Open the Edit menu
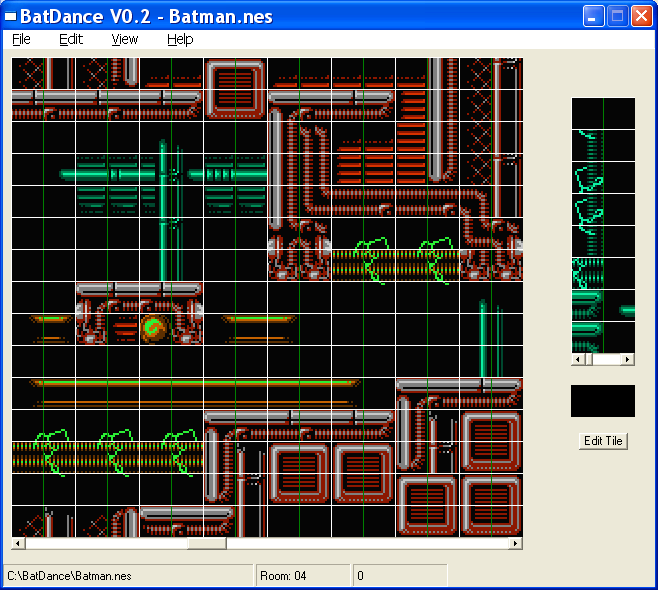The width and height of the screenshot is (658, 590). (x=71, y=39)
